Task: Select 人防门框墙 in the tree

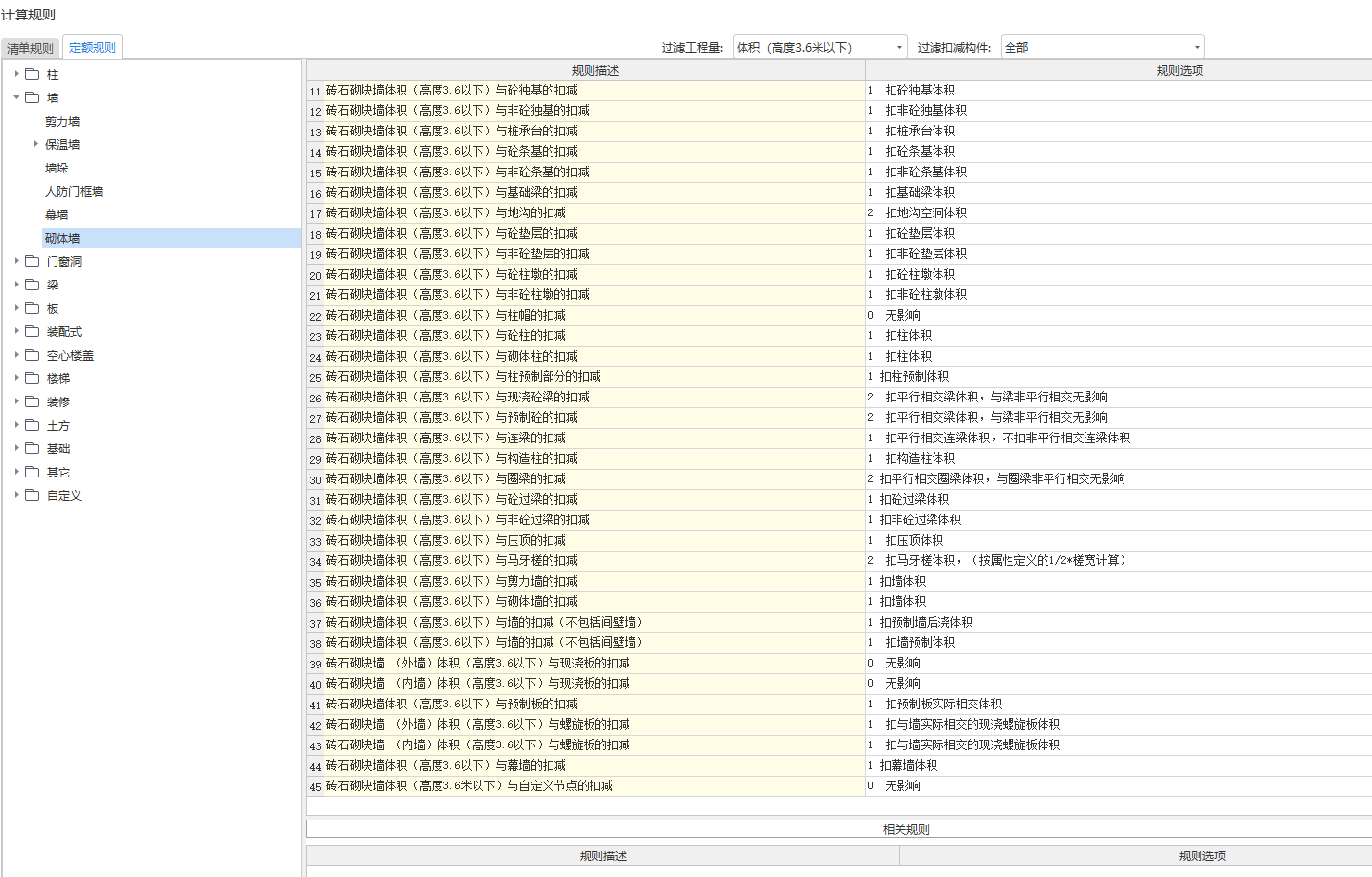Action: [74, 192]
